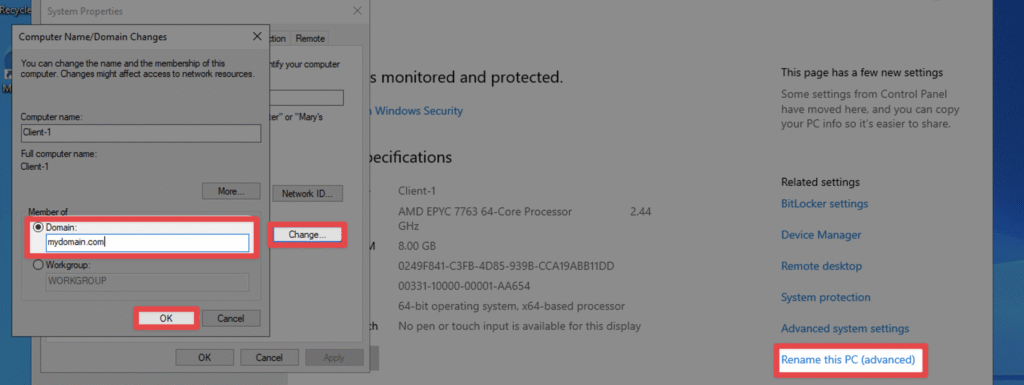
Task: Confirm domain change with highlighted OK button
Action: (x=166, y=318)
